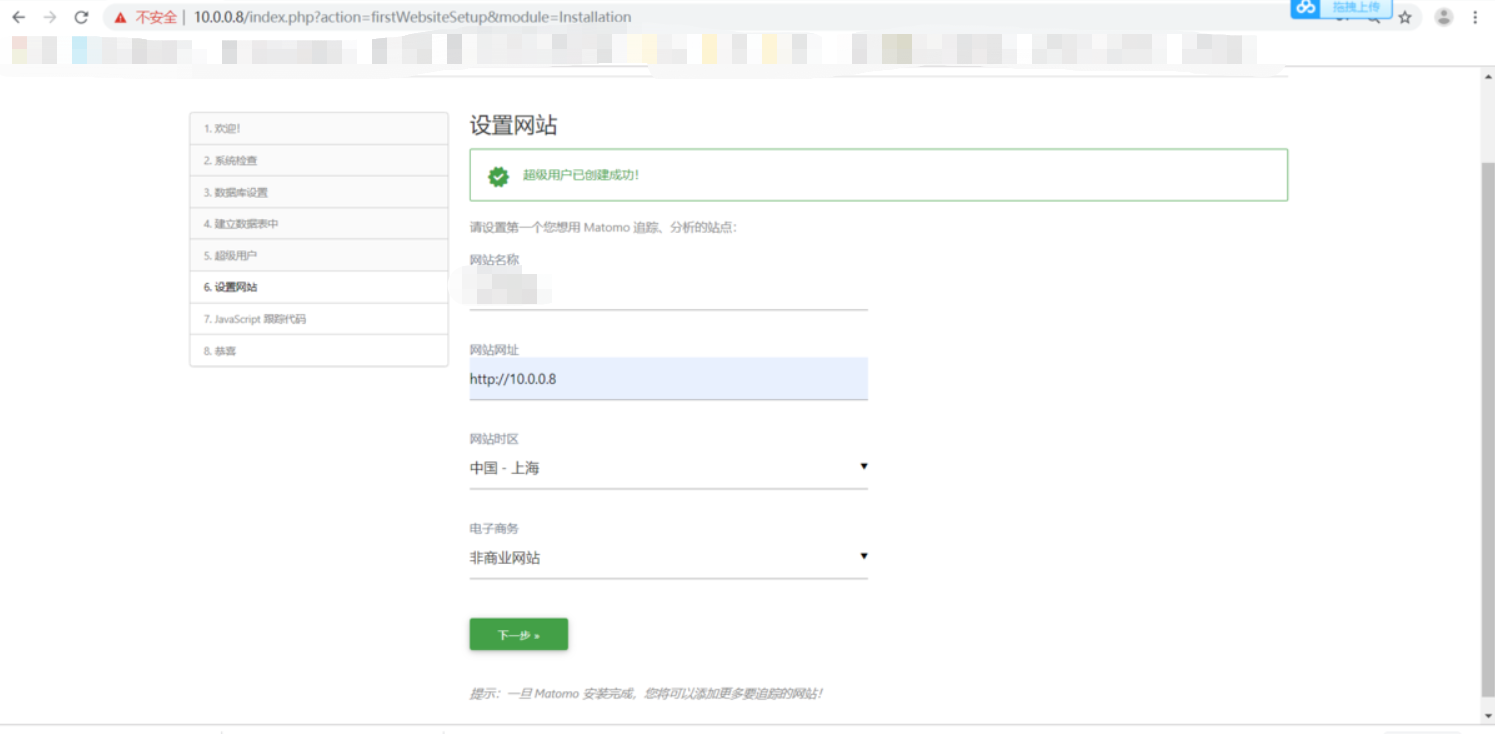Click the cloud upload extension icon
Viewport: 1495px width, 734px height.
(x=1306, y=8)
